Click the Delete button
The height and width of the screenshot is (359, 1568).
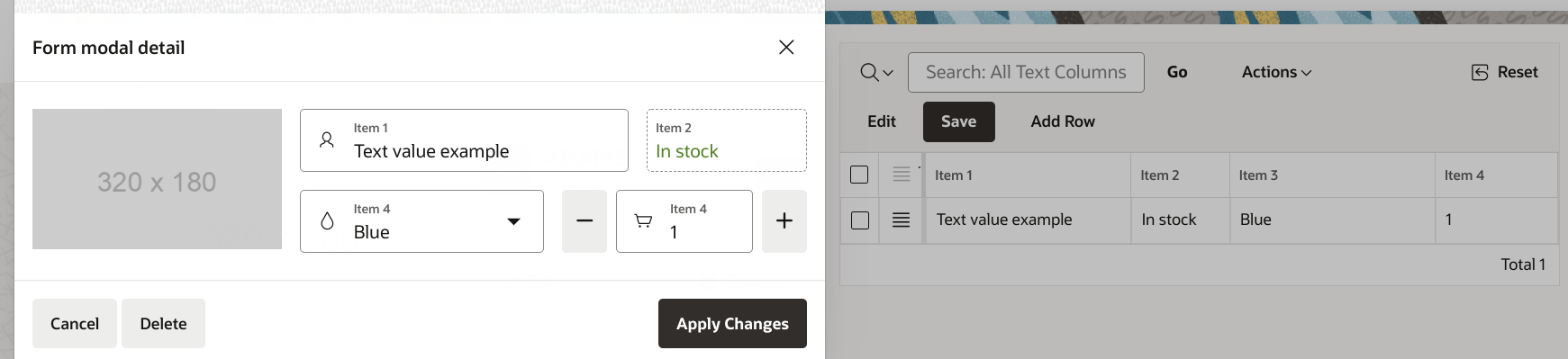163,323
